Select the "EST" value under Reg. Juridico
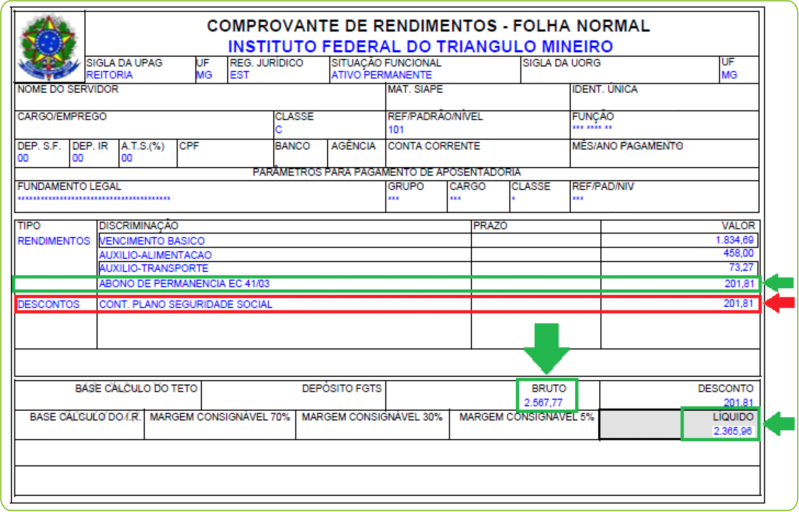The height and width of the screenshot is (512, 799). pos(239,75)
